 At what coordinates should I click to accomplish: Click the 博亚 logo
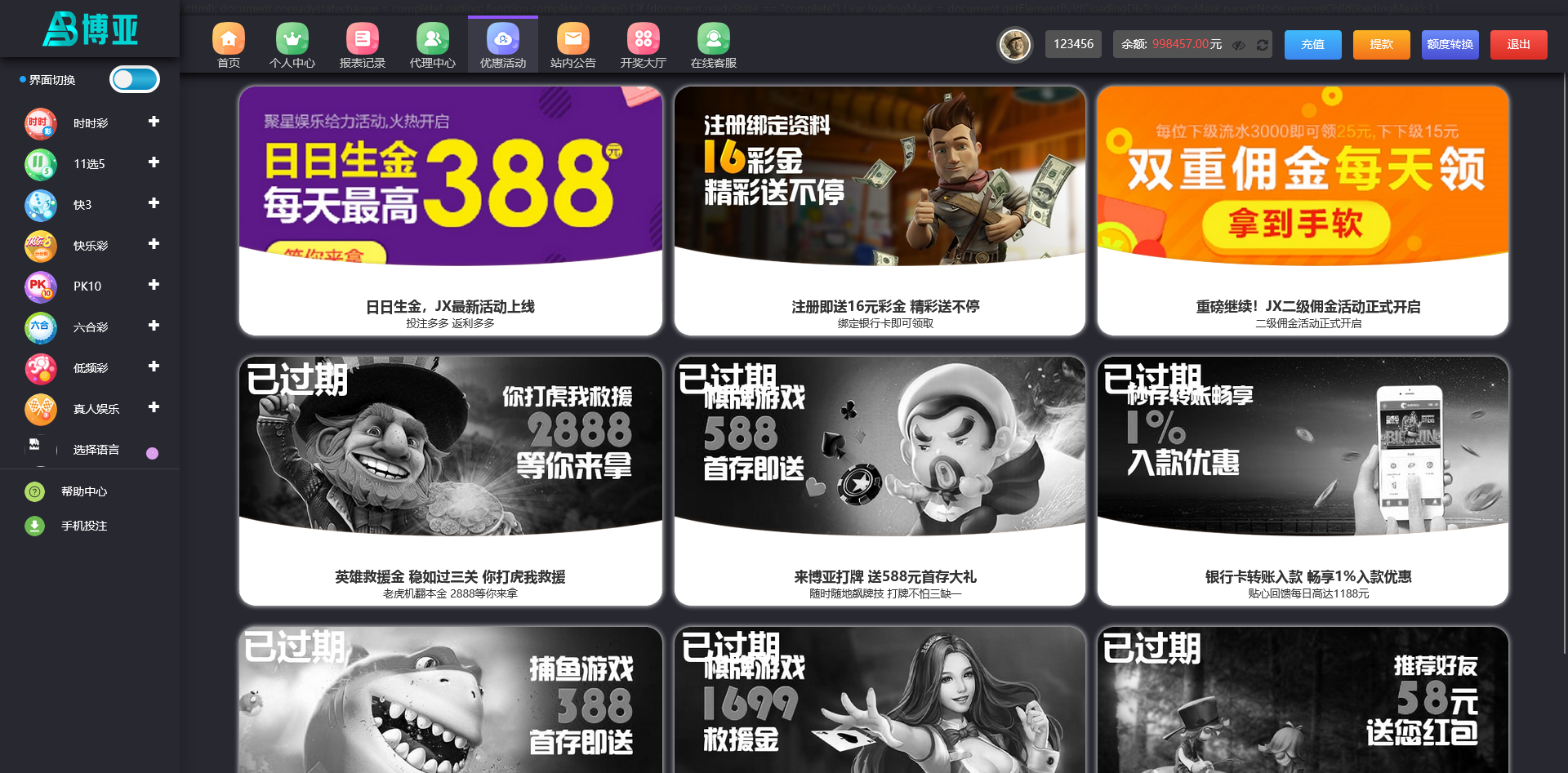click(x=90, y=29)
